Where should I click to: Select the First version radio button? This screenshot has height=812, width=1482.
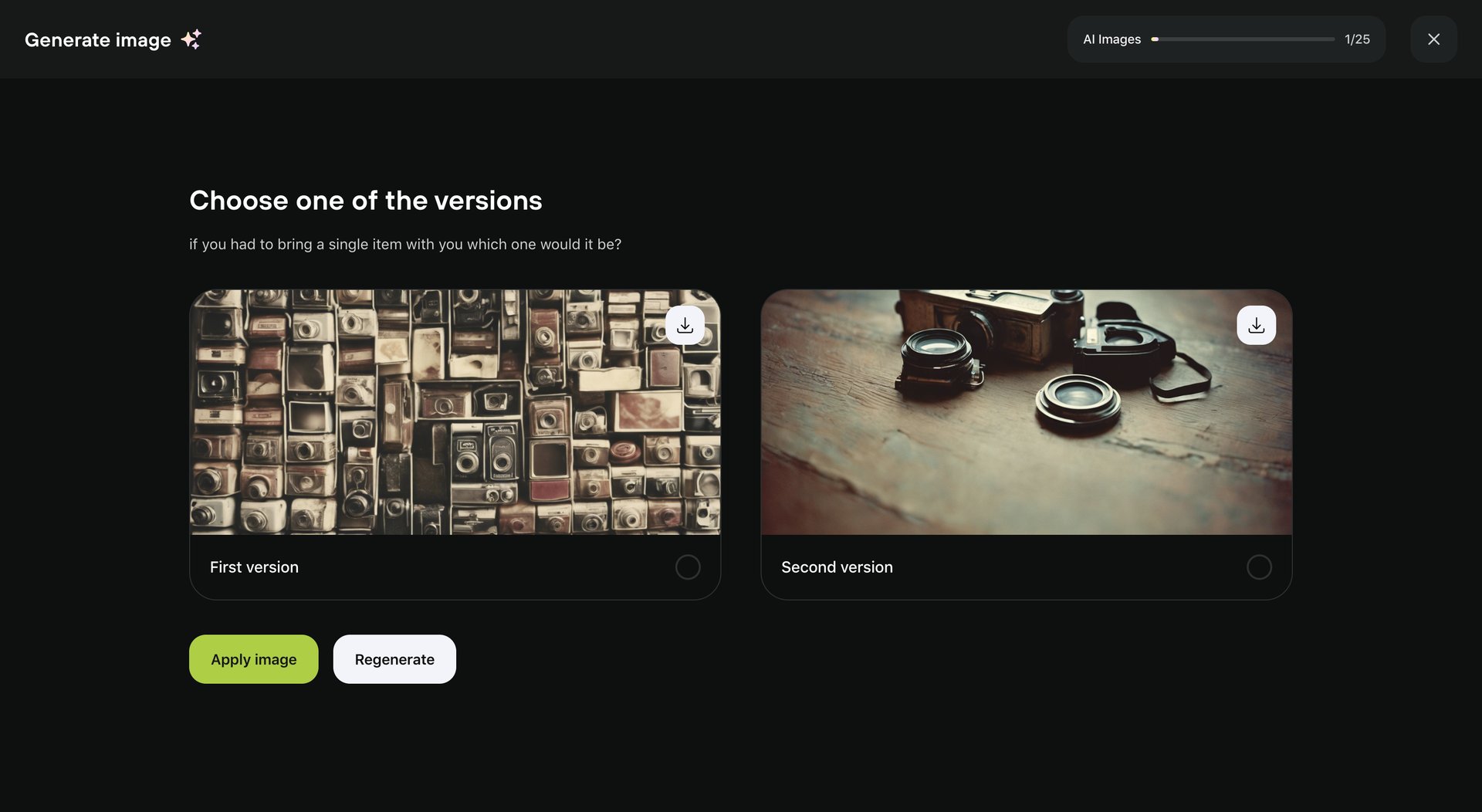tap(688, 567)
